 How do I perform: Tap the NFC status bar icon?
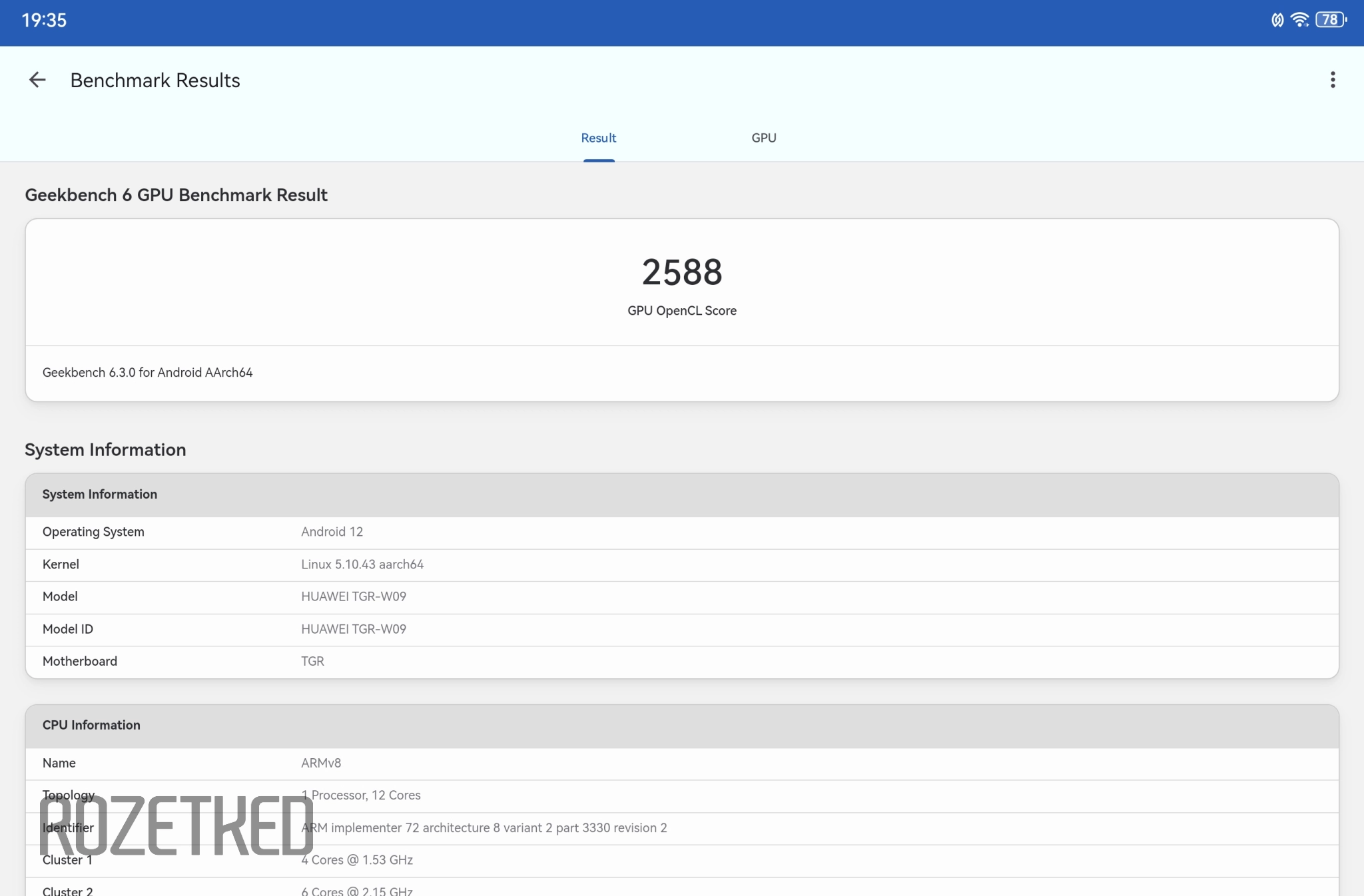click(1277, 20)
